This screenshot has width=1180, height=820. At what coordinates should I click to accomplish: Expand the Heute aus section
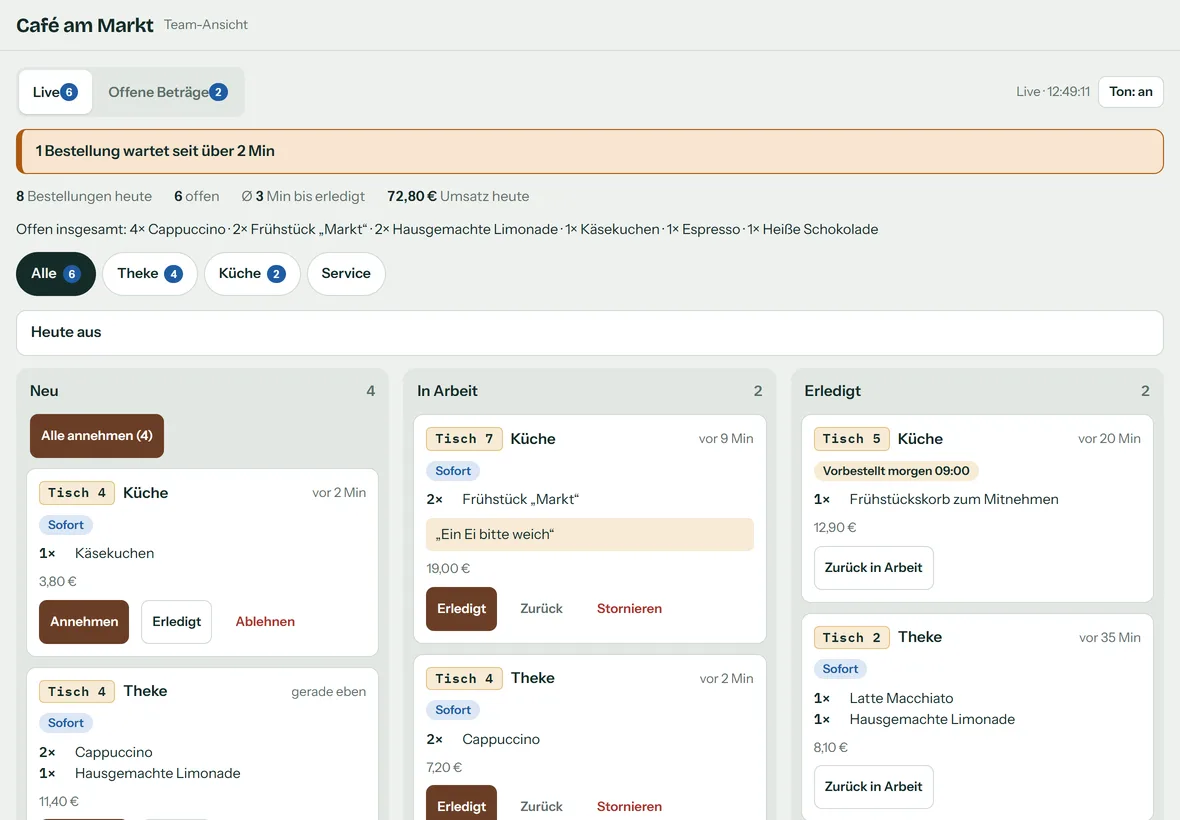pyautogui.click(x=590, y=333)
